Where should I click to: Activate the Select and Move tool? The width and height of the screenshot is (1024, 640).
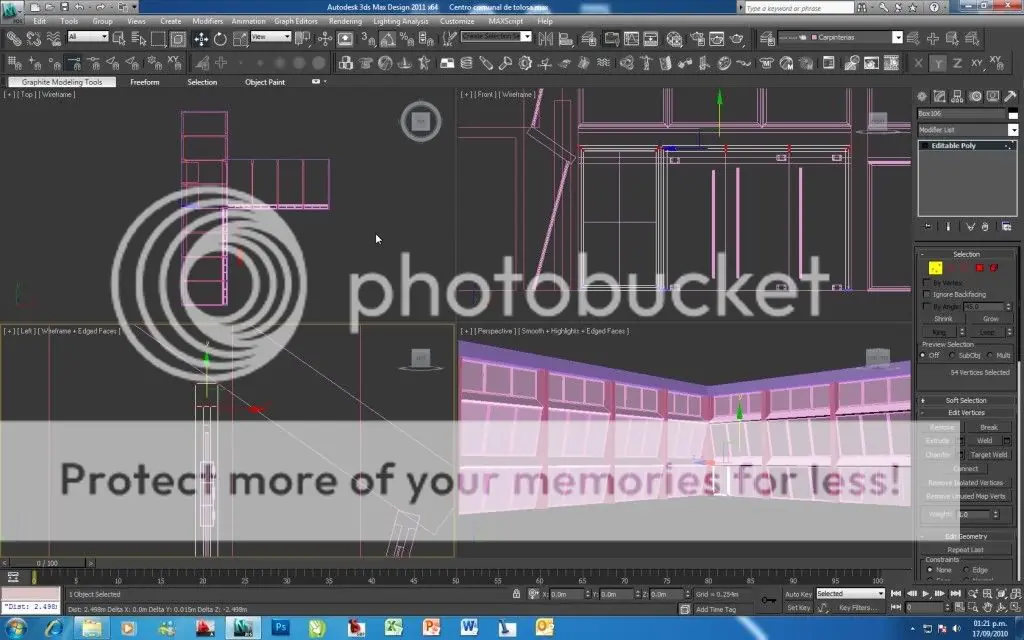[200, 39]
